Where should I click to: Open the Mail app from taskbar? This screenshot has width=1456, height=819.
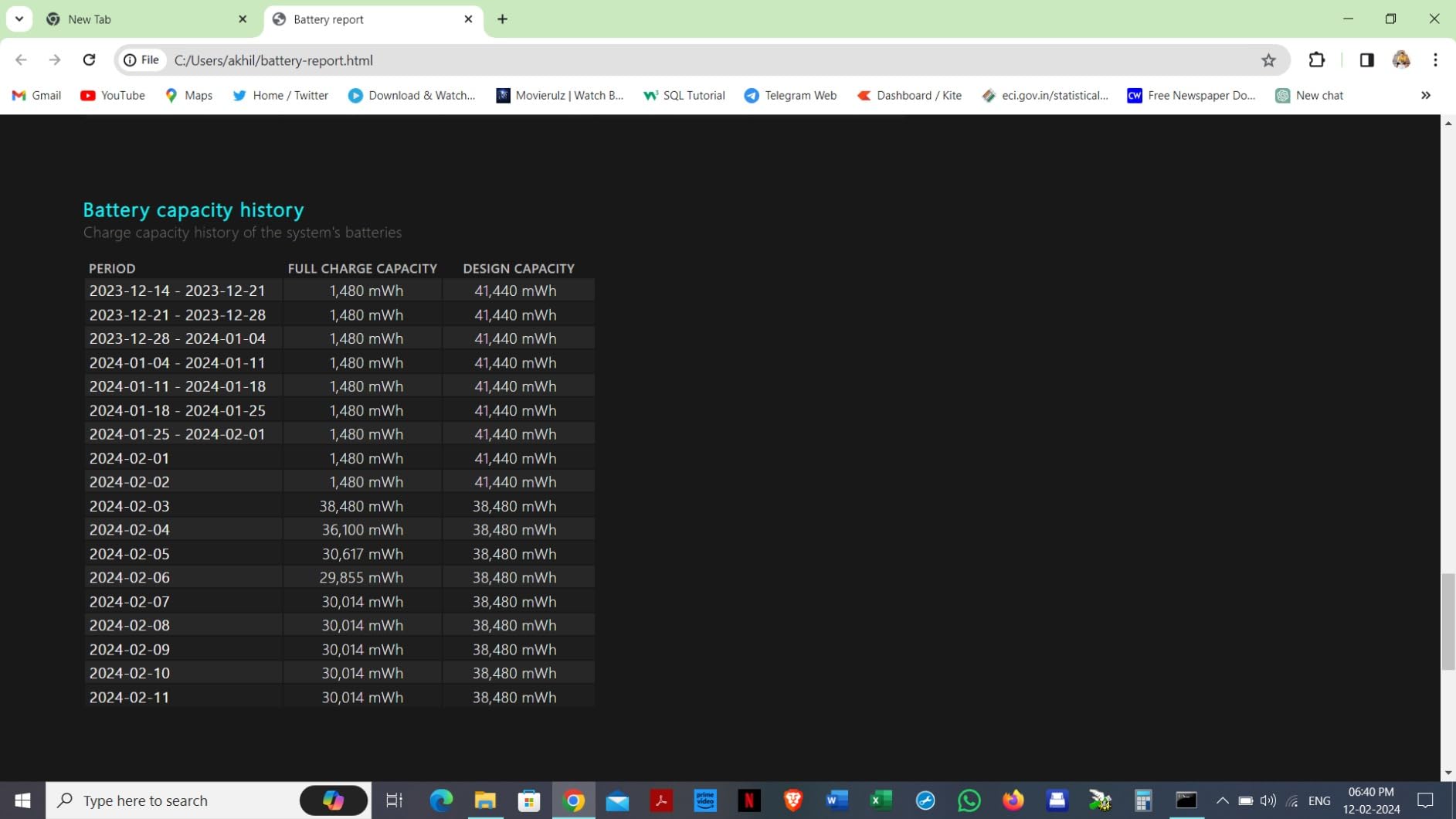[x=617, y=800]
